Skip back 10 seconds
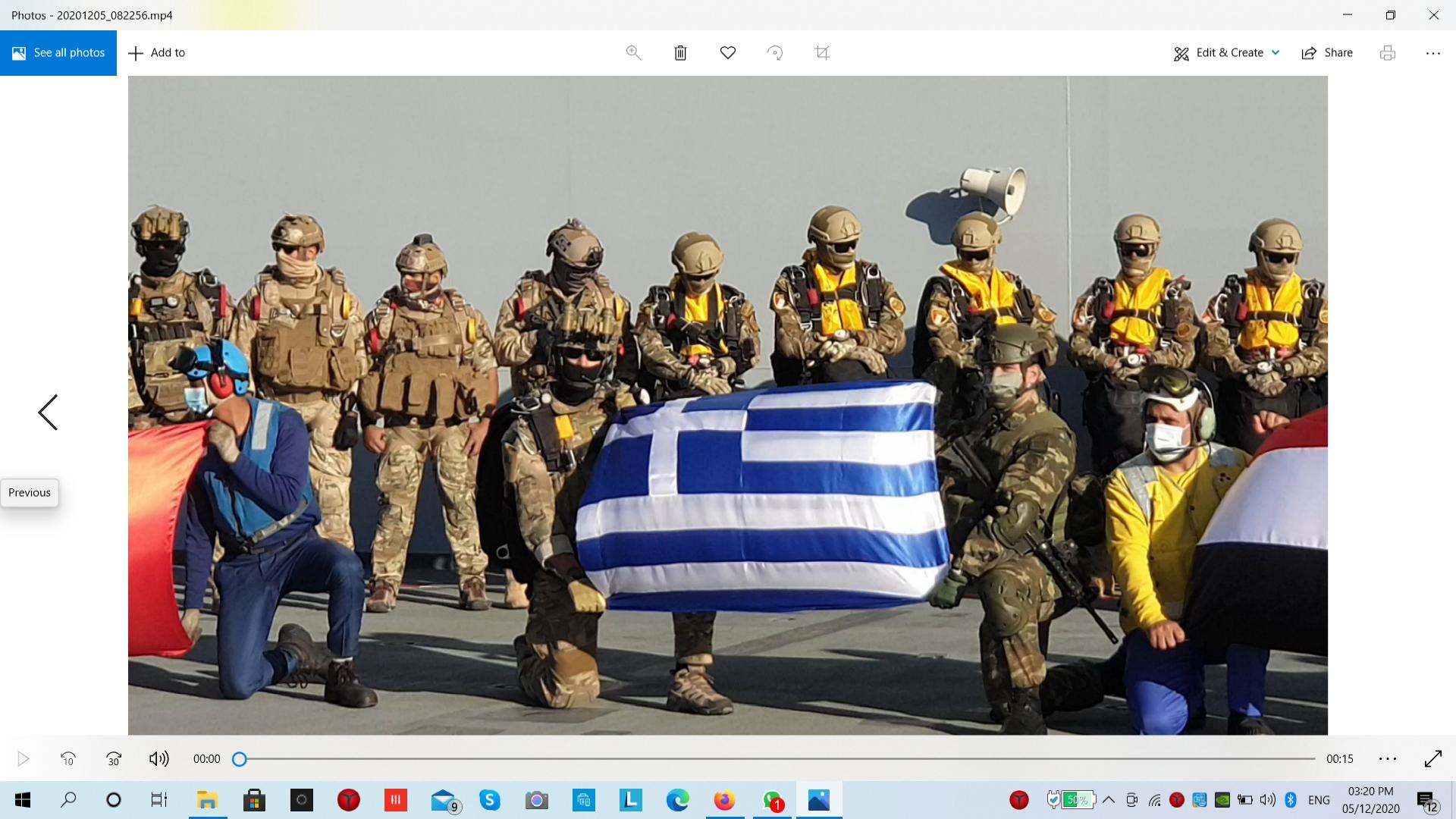 click(x=68, y=758)
